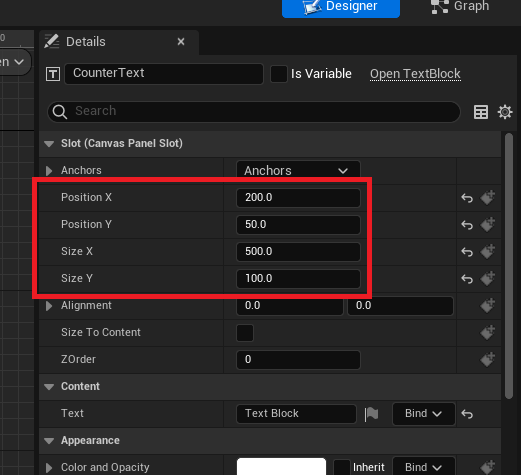Switch to the Graph mode tab

[x=460, y=6]
